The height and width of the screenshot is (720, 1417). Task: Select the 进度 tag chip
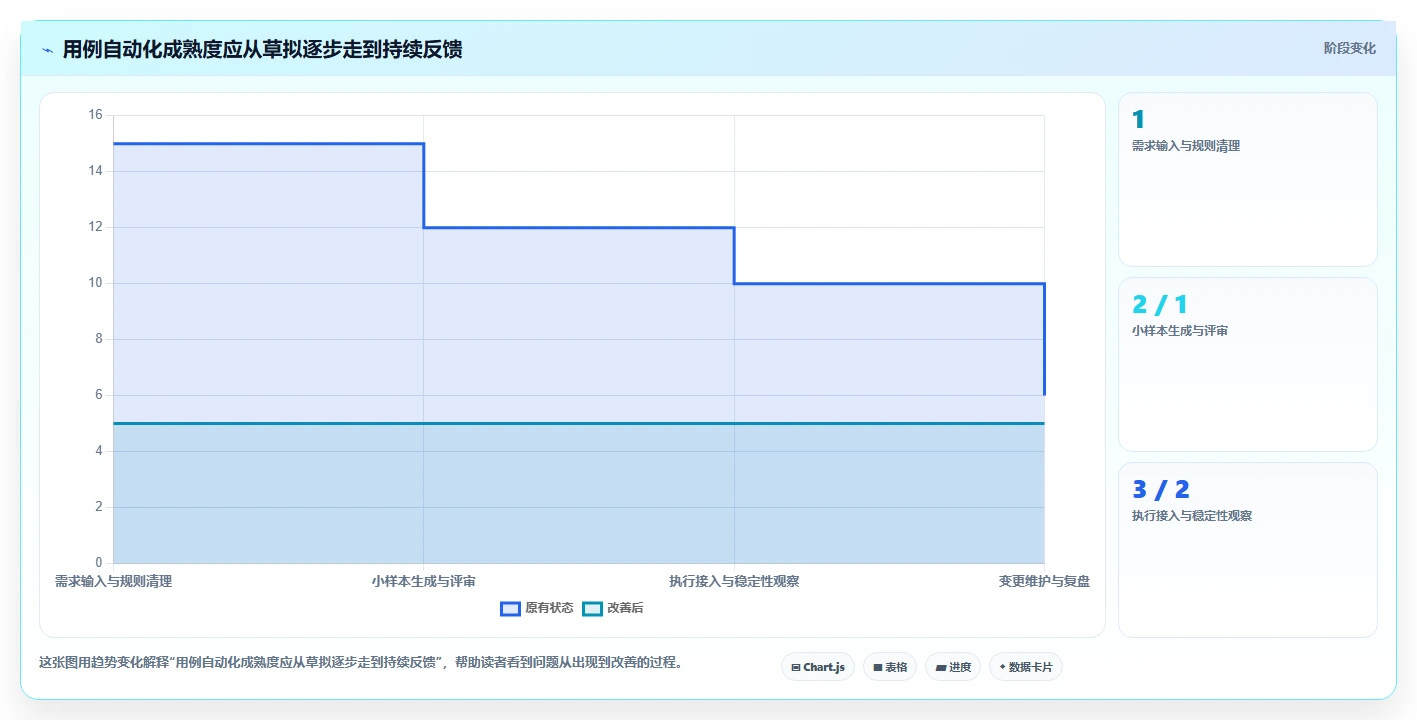953,667
